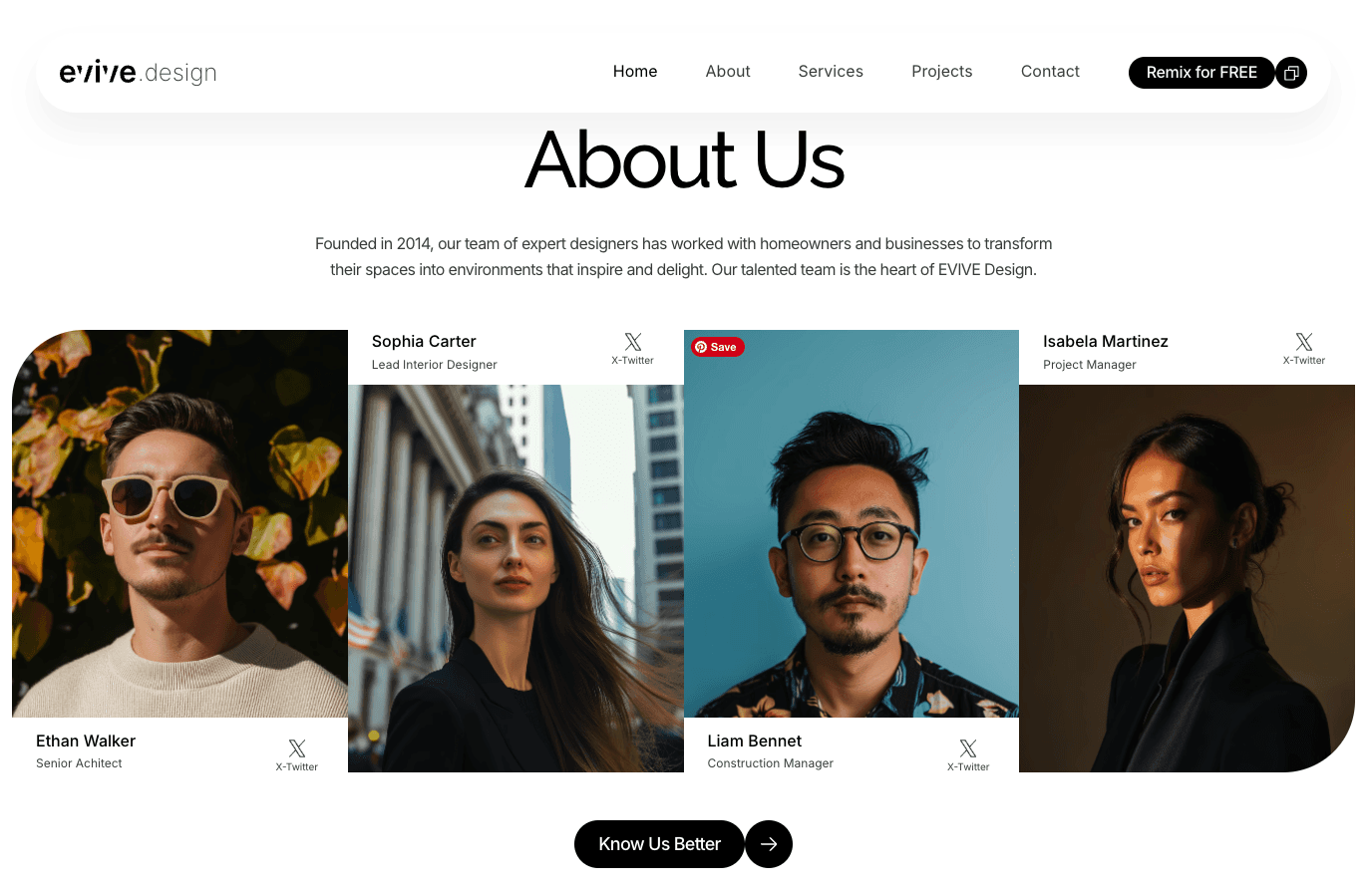1372x892 pixels.
Task: Click the Remix for FREE button
Action: pos(1201,73)
